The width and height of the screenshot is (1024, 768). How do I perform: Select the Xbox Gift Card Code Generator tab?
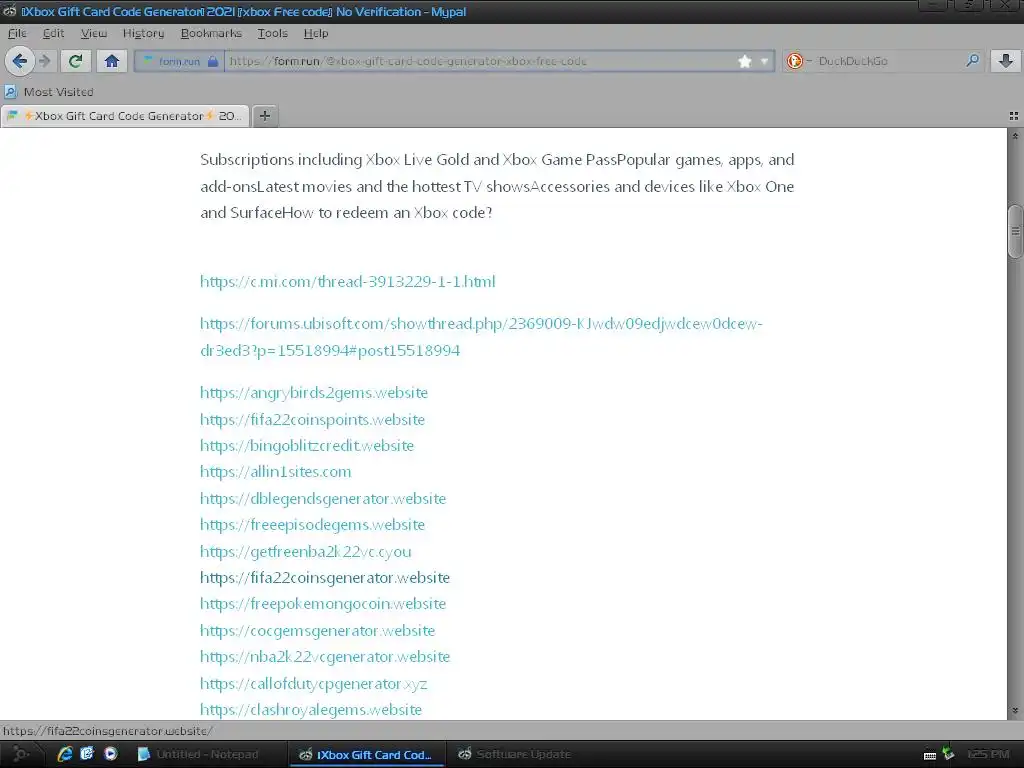[x=125, y=116]
